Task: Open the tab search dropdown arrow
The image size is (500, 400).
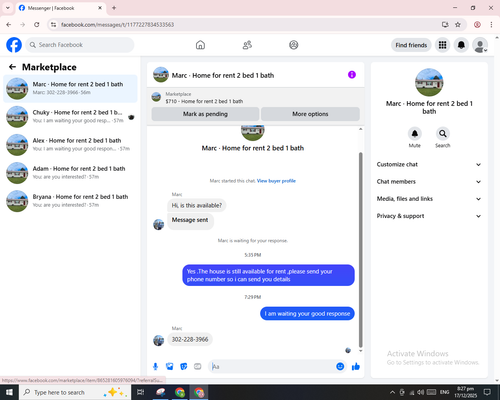Action: pos(8,8)
